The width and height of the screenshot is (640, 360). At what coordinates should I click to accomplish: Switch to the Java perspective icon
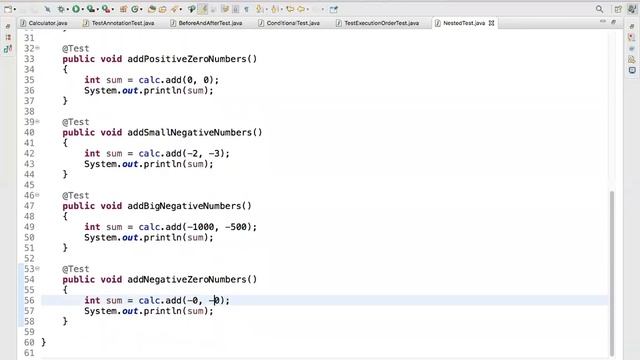[631, 9]
